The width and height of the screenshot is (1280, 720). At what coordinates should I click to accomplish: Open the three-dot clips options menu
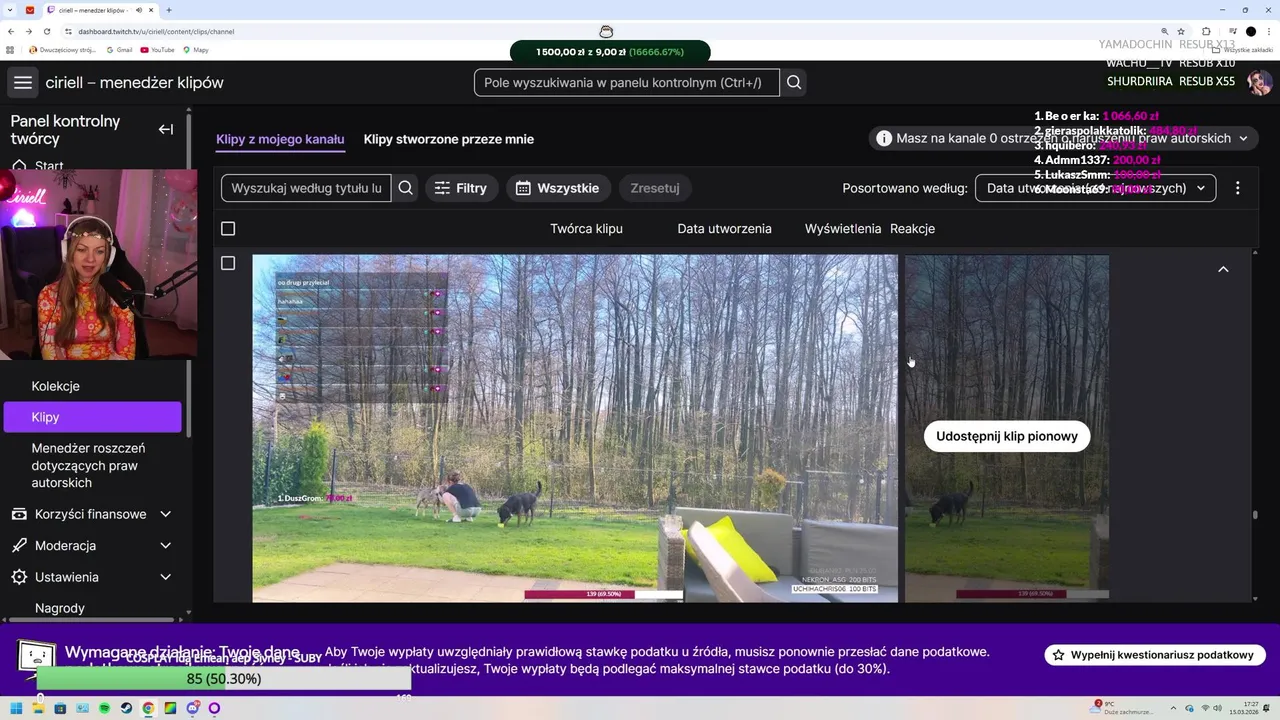click(1237, 188)
